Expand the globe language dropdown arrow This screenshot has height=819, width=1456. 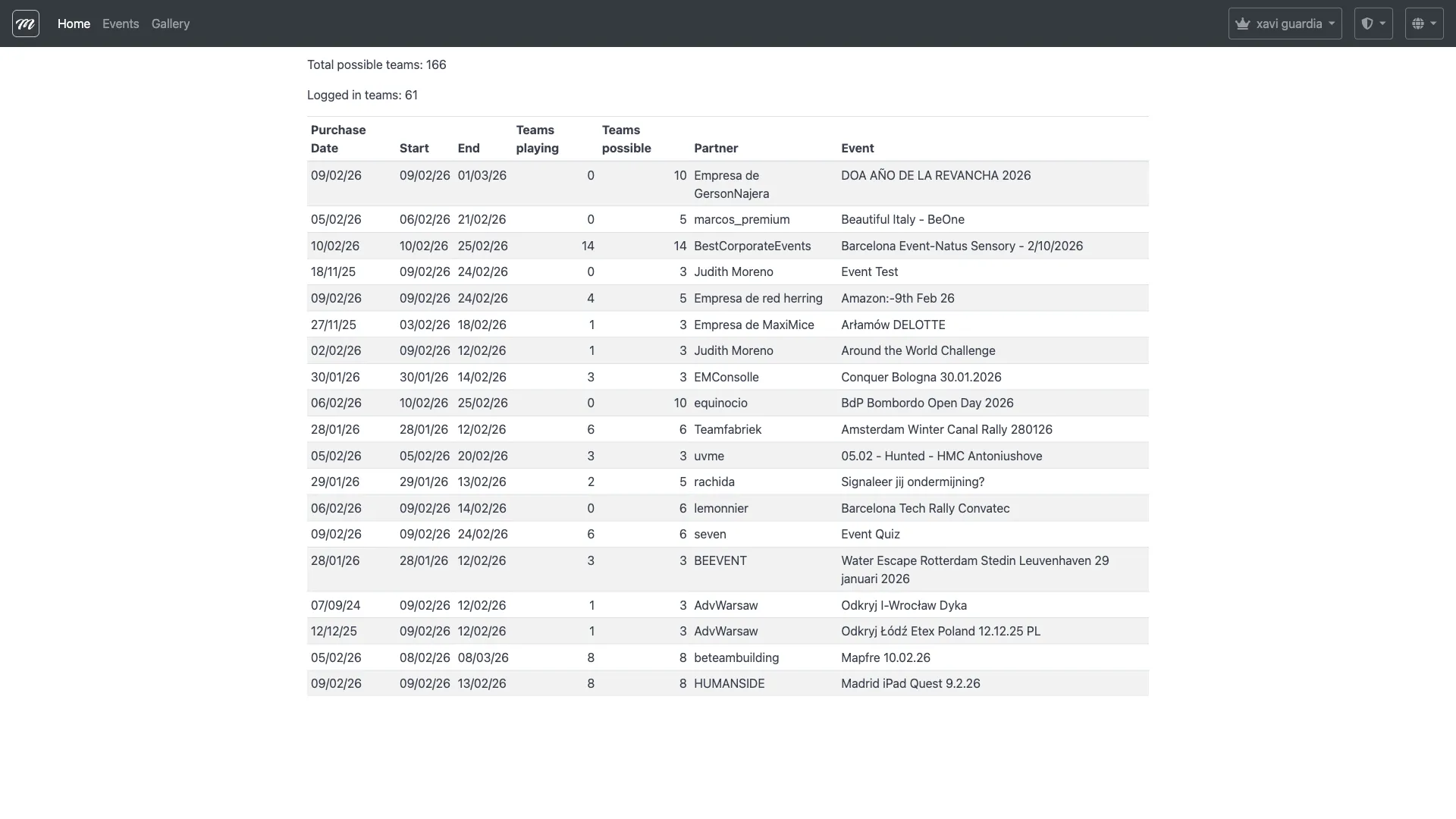pos(1433,24)
